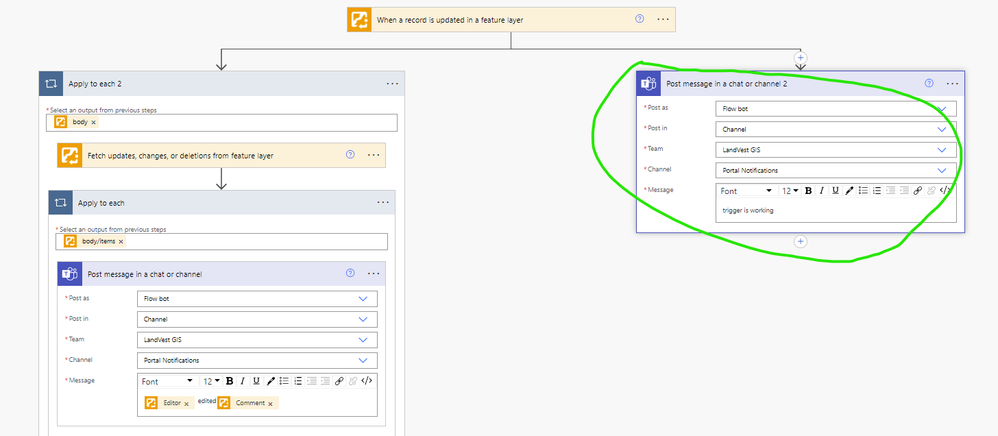The image size is (998, 436).
Task: Click into the trigger is working message box
Action: click(836, 210)
